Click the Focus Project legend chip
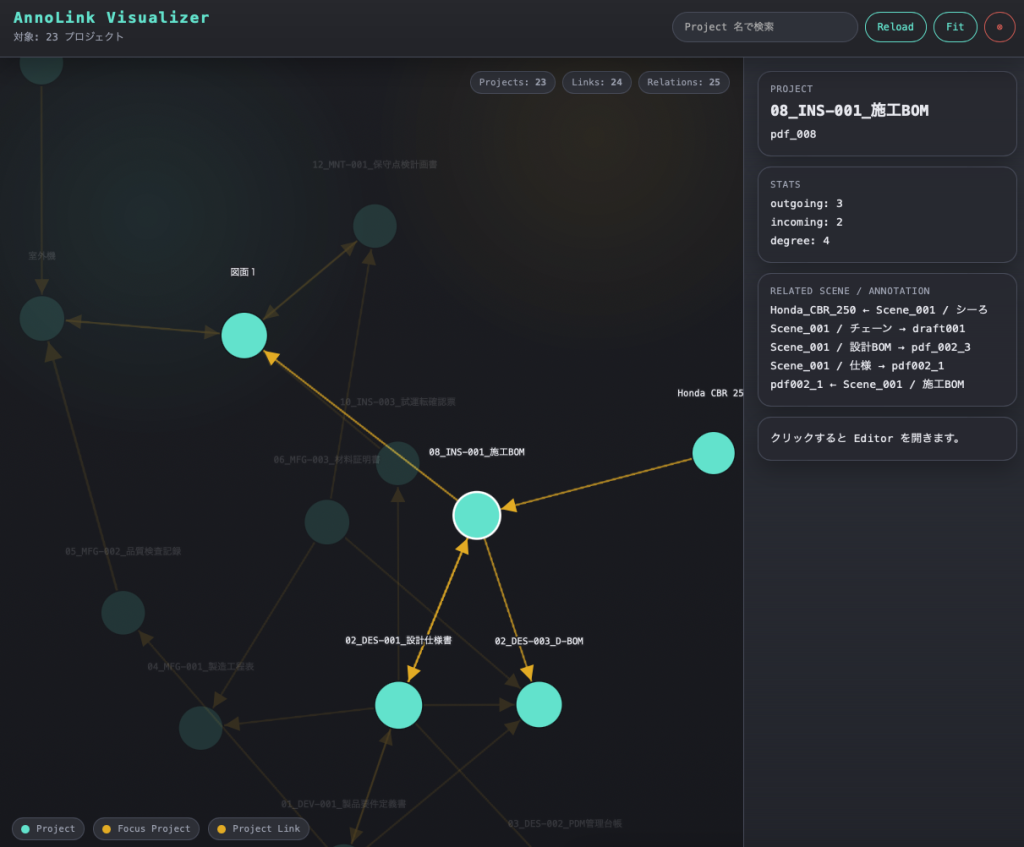Viewport: 1024px width, 847px height. click(x=146, y=829)
